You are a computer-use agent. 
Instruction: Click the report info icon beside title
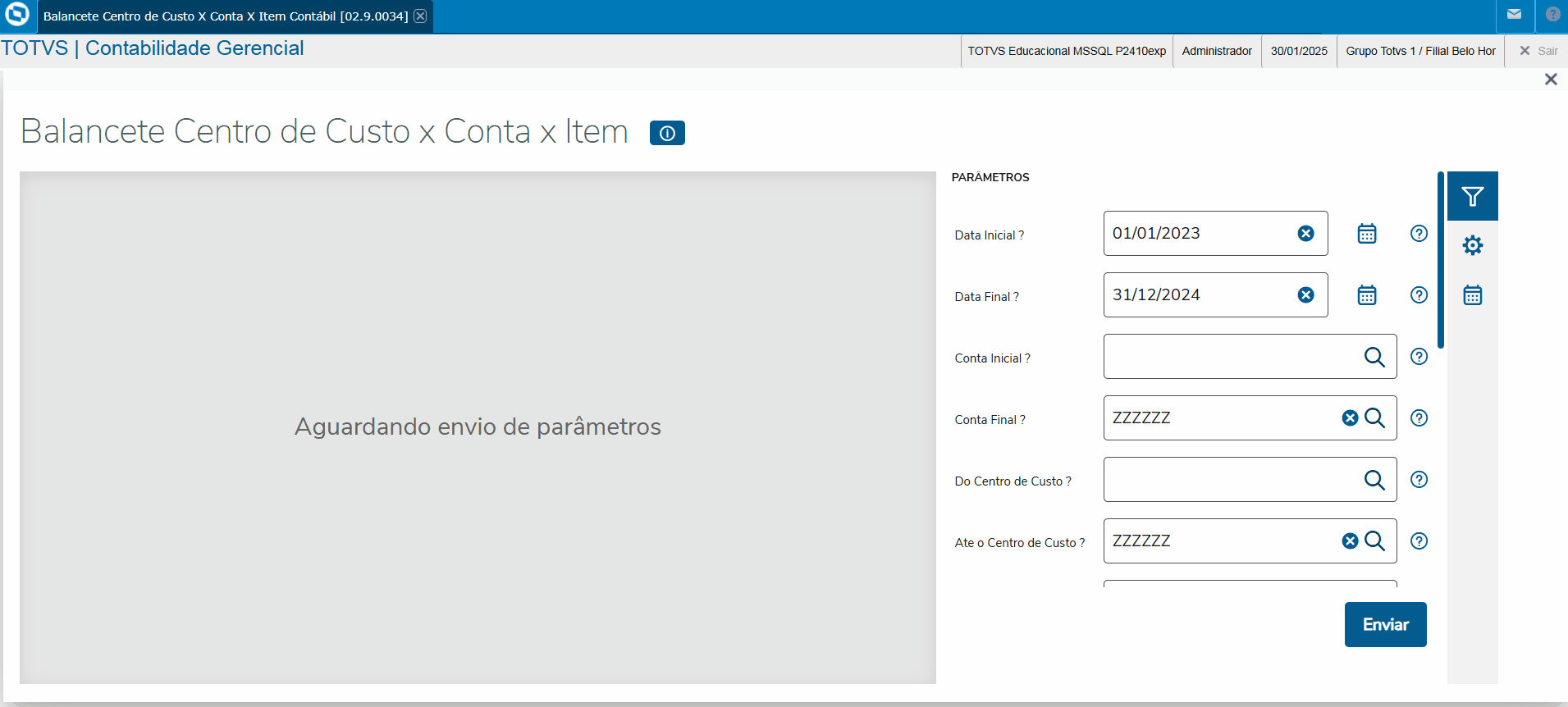click(x=667, y=133)
